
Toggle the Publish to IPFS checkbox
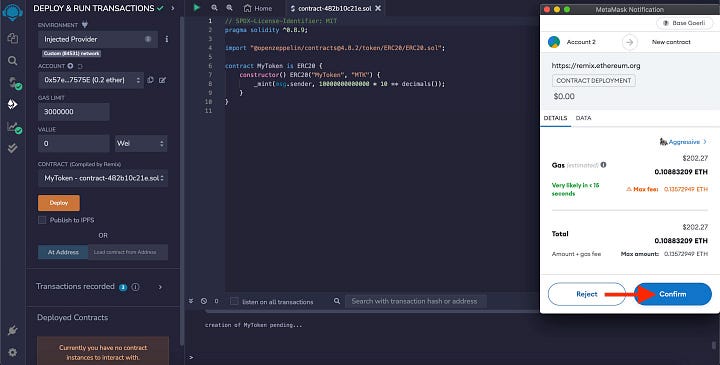click(x=42, y=220)
